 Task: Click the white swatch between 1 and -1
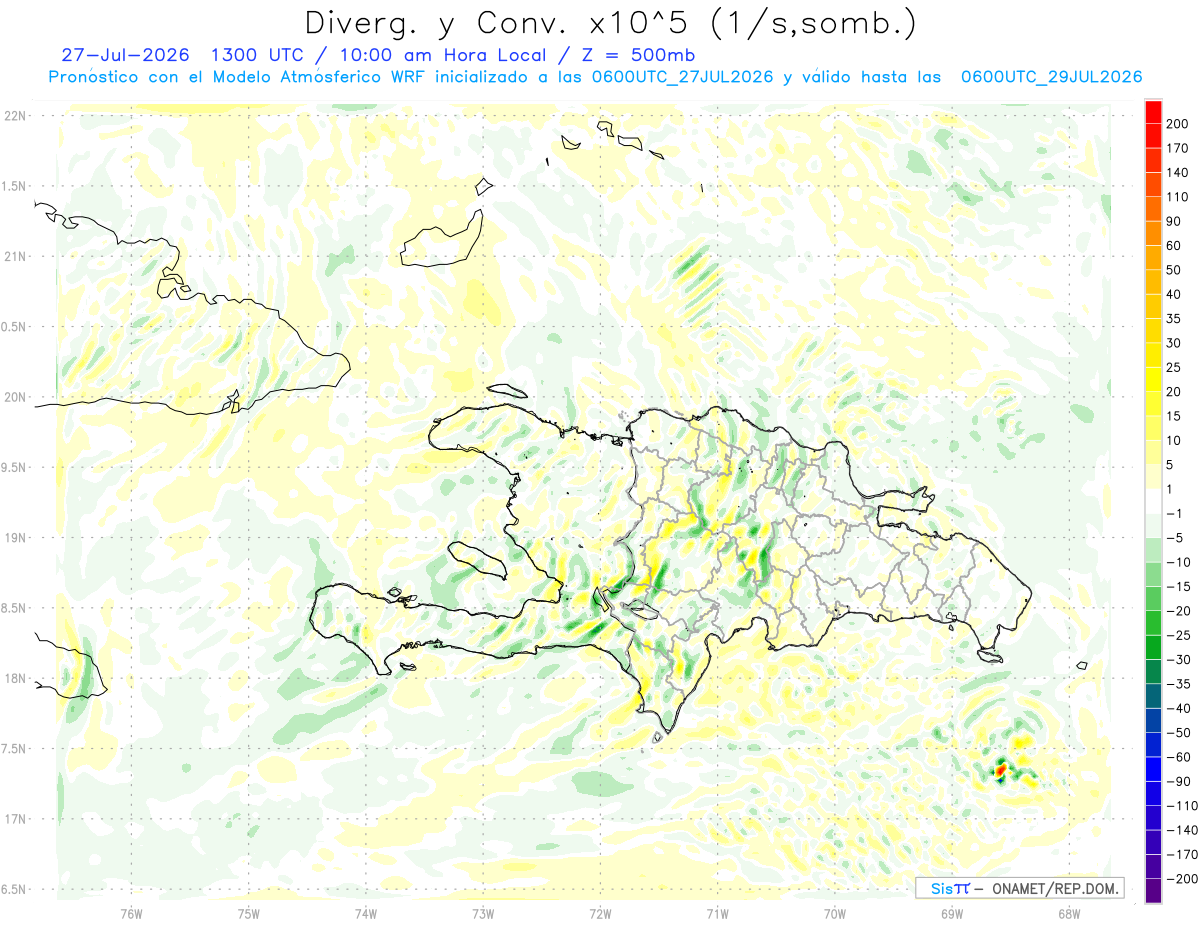(1153, 501)
